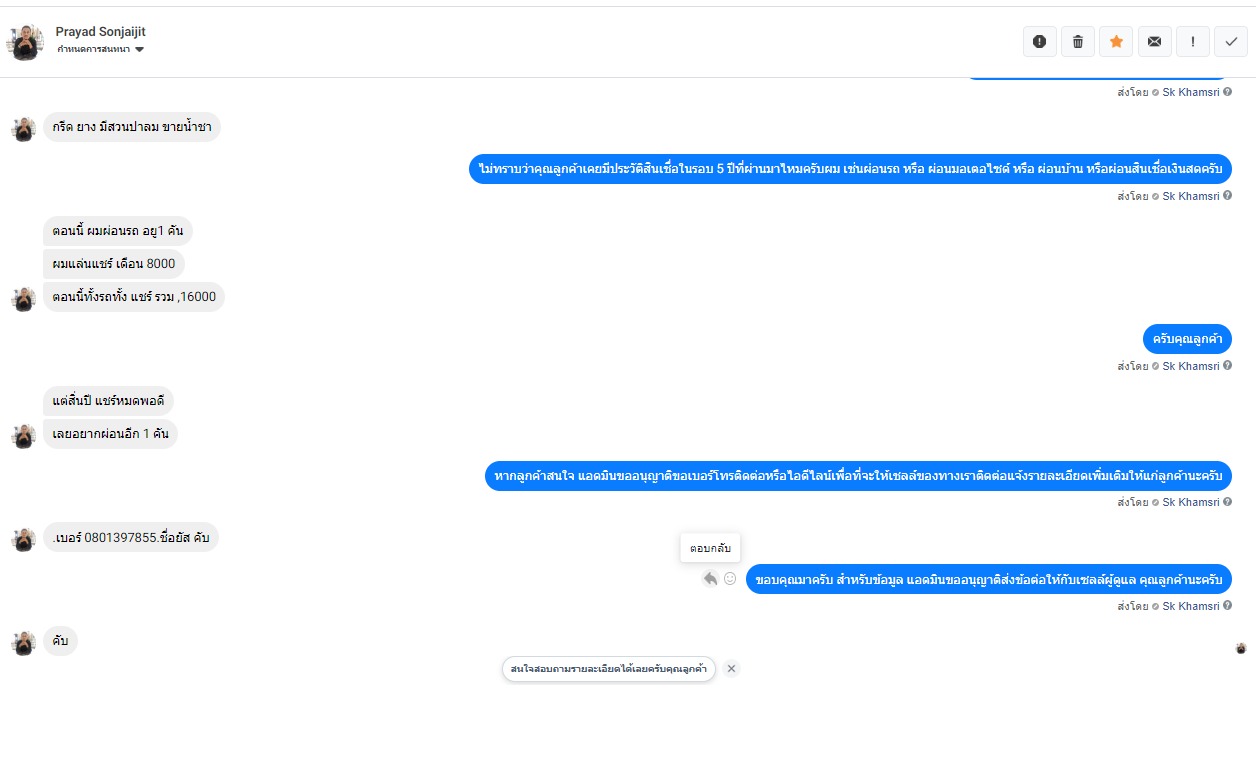This screenshot has height=765, width=1256.
Task: Click the customer message เลยอยากผ่อนอีก 1 คัน
Action: [x=110, y=434]
